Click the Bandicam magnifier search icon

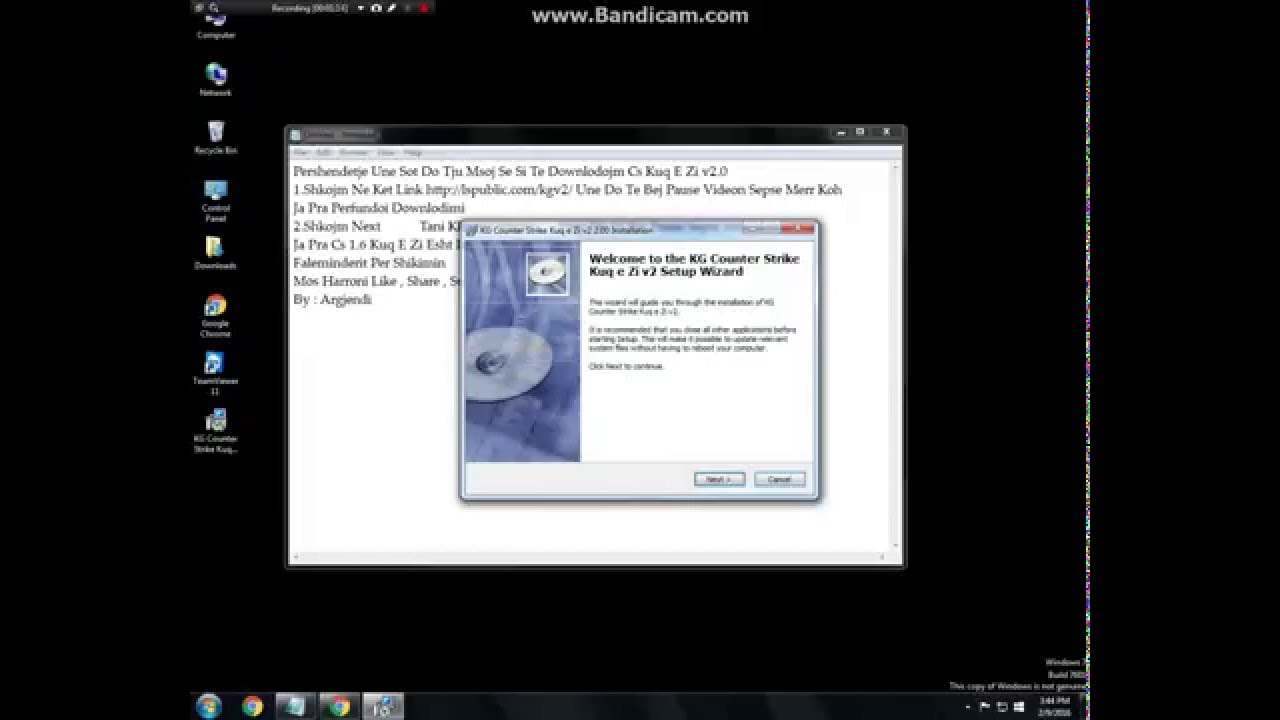point(214,8)
